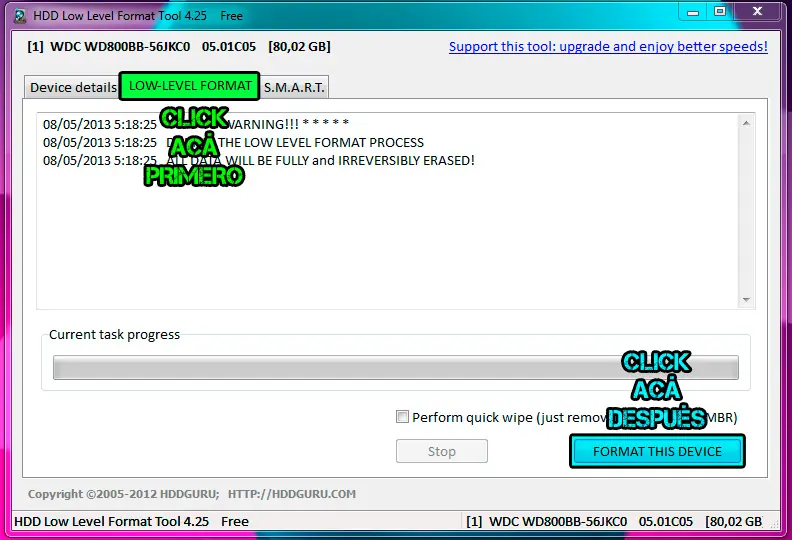Click the first log line ending in 'WARNING!!! * * * * *'
Image resolution: width=792 pixels, height=540 pixels.
196,124
